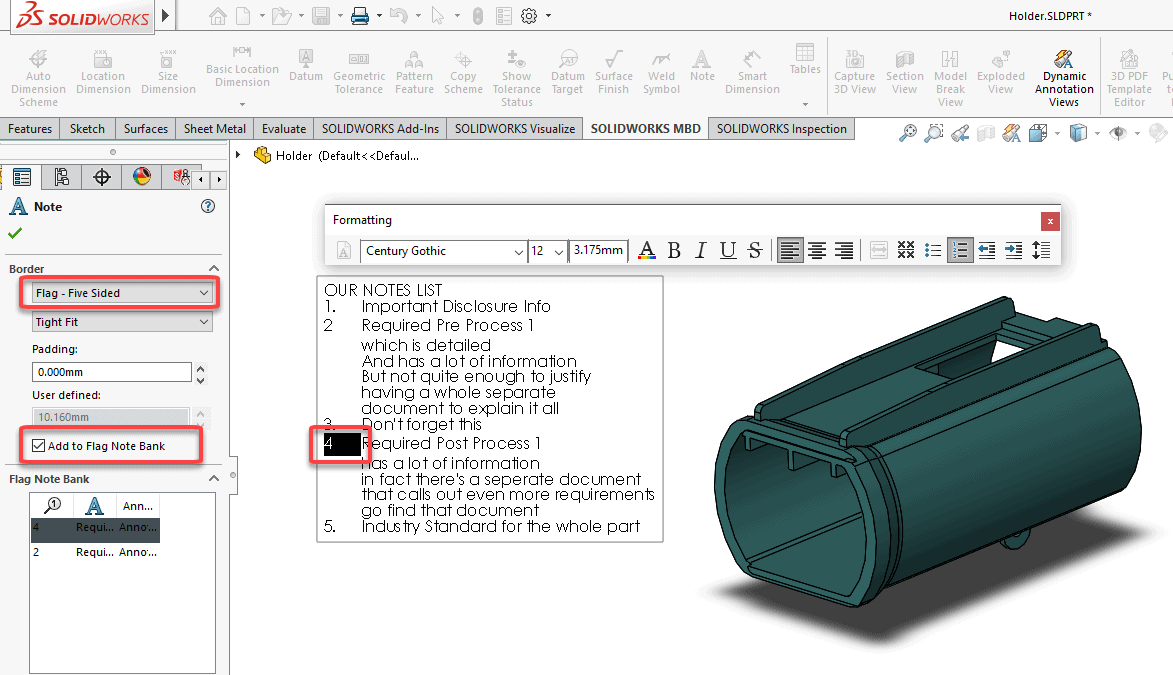Open Note help question mark
The image size is (1173, 675).
click(208, 207)
